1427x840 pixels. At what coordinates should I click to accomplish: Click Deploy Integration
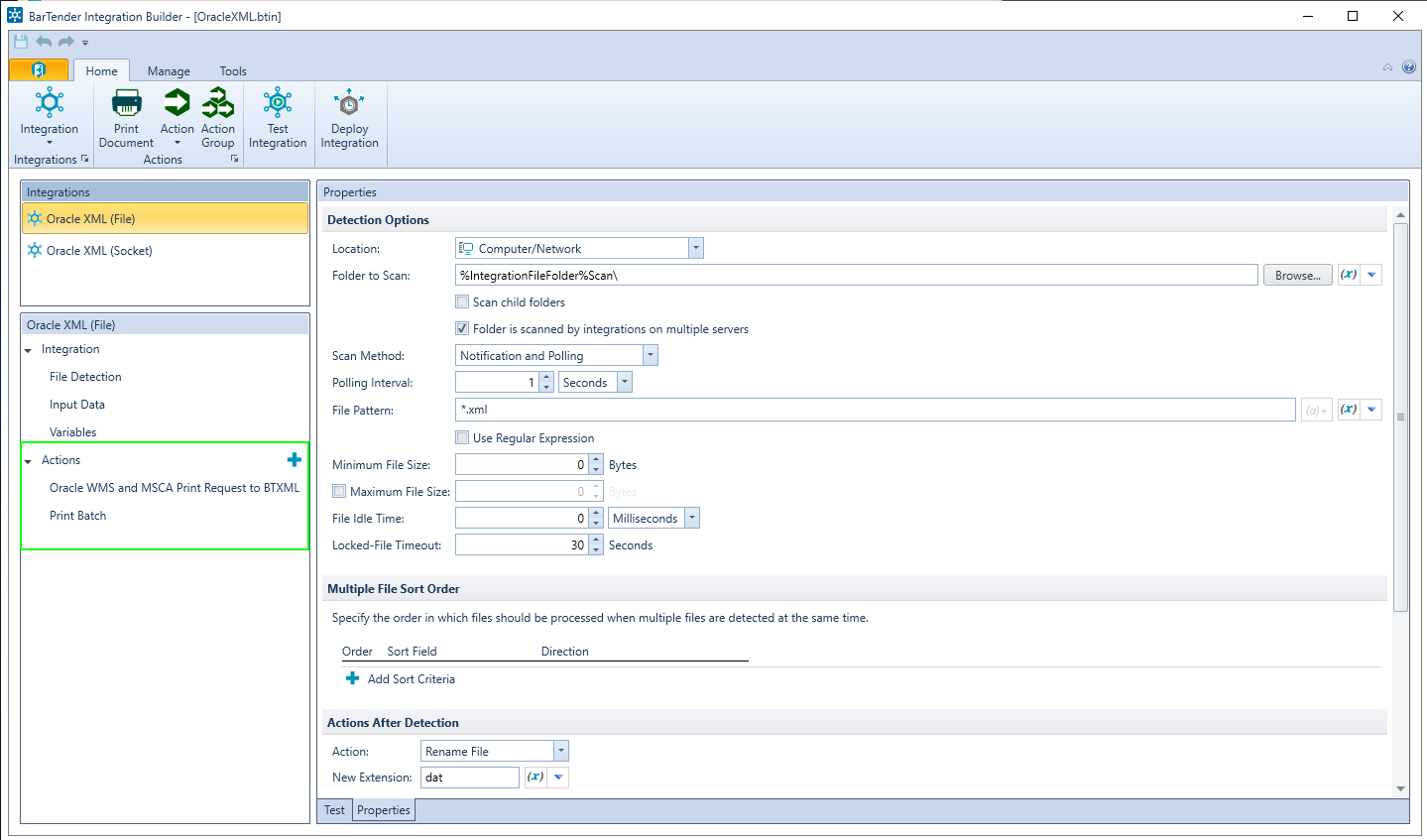click(349, 118)
